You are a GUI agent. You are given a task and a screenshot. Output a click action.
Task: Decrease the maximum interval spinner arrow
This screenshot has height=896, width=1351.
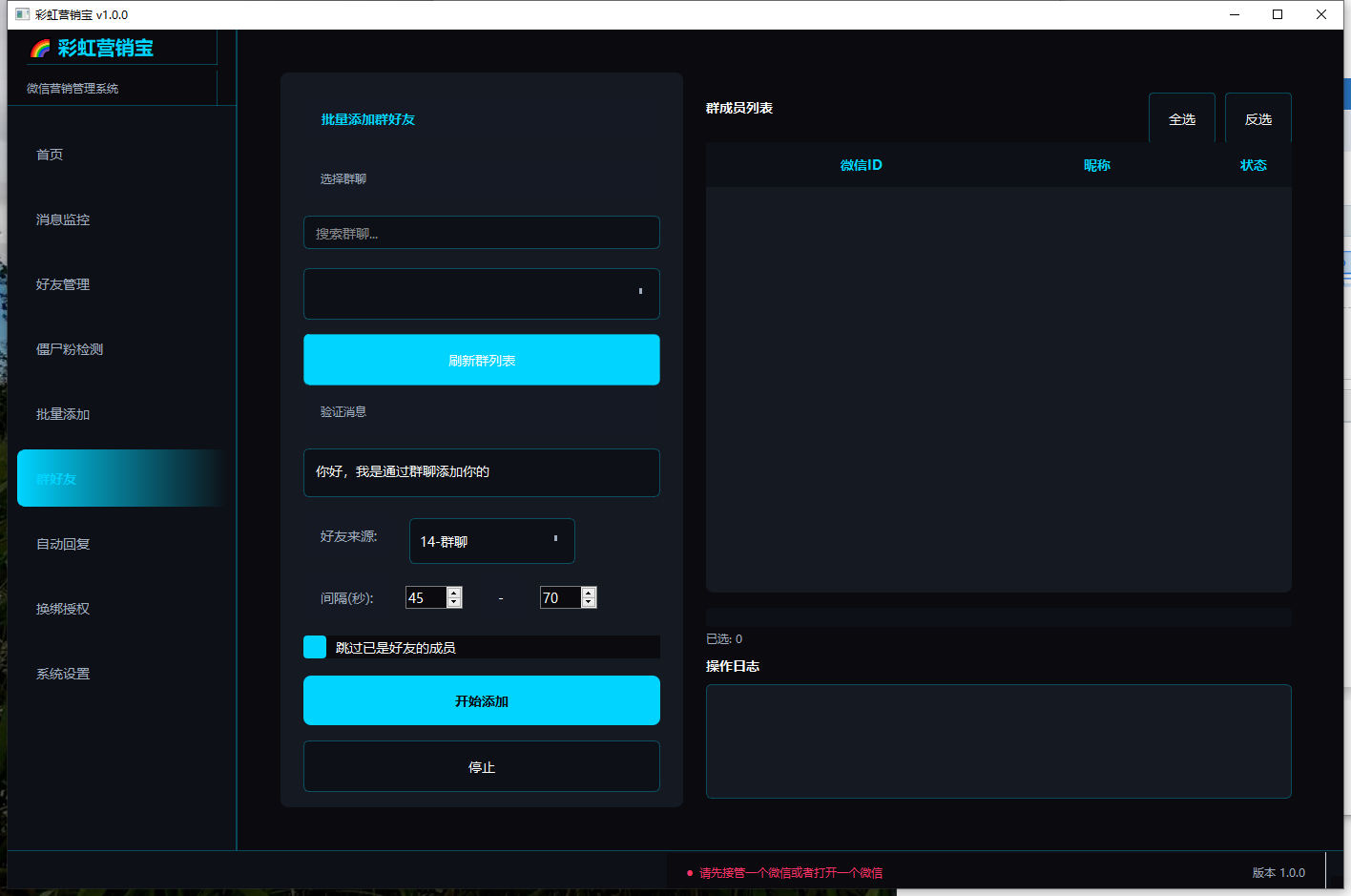589,603
